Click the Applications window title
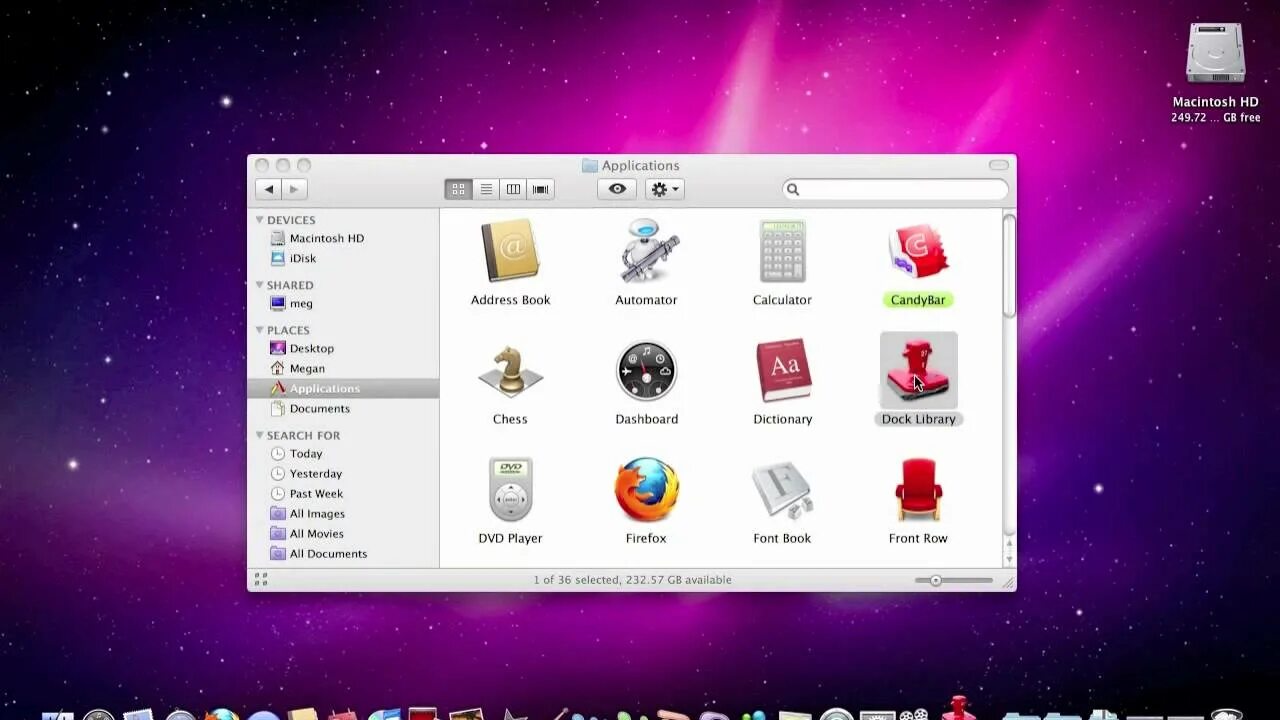 click(x=640, y=165)
